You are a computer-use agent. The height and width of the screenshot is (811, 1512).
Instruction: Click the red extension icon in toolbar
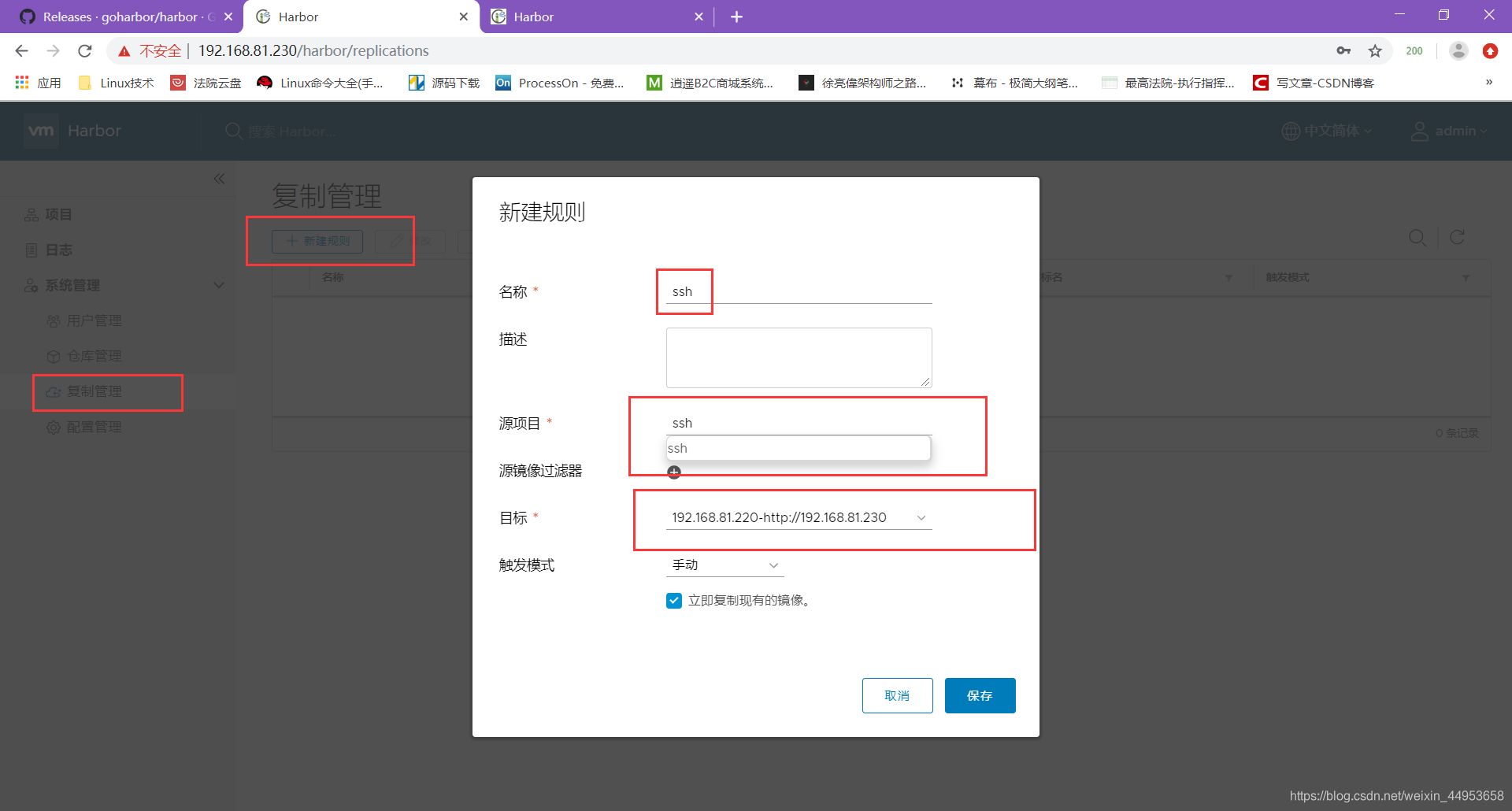tap(1490, 51)
